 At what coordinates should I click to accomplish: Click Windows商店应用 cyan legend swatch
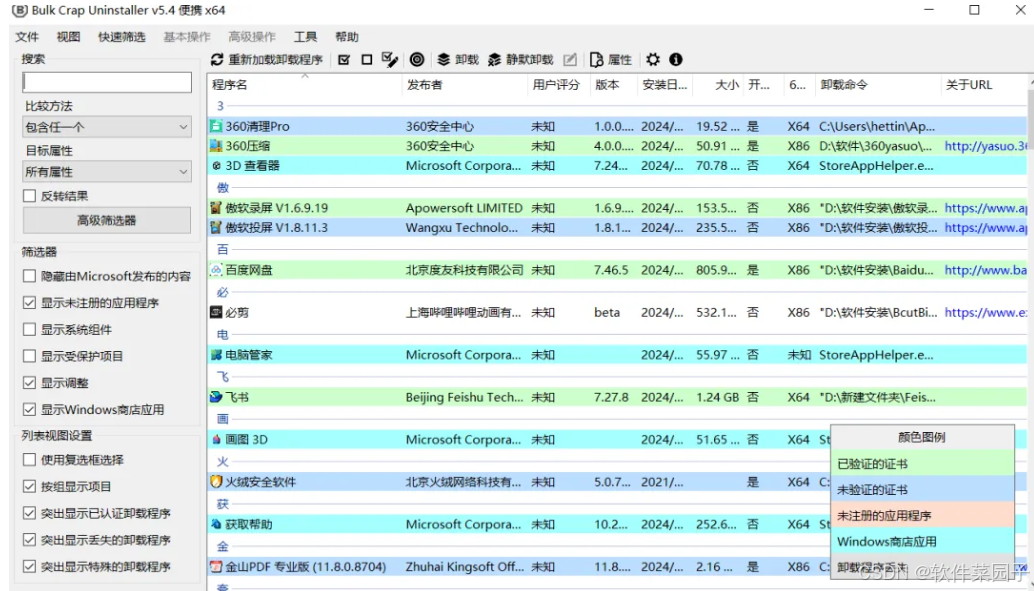click(x=922, y=542)
